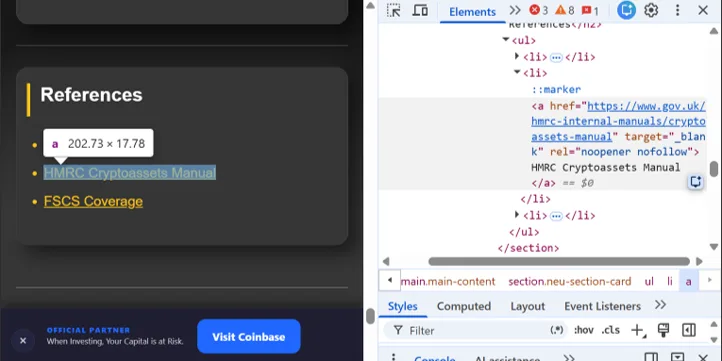Screen dimensions: 722x361
Task: Open the issues counter showing 1
Action: pos(590,10)
